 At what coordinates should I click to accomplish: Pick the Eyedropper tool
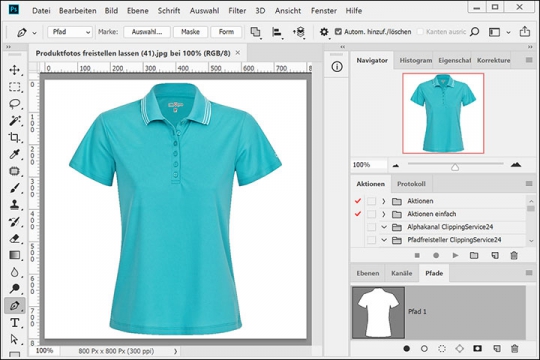[x=14, y=154]
